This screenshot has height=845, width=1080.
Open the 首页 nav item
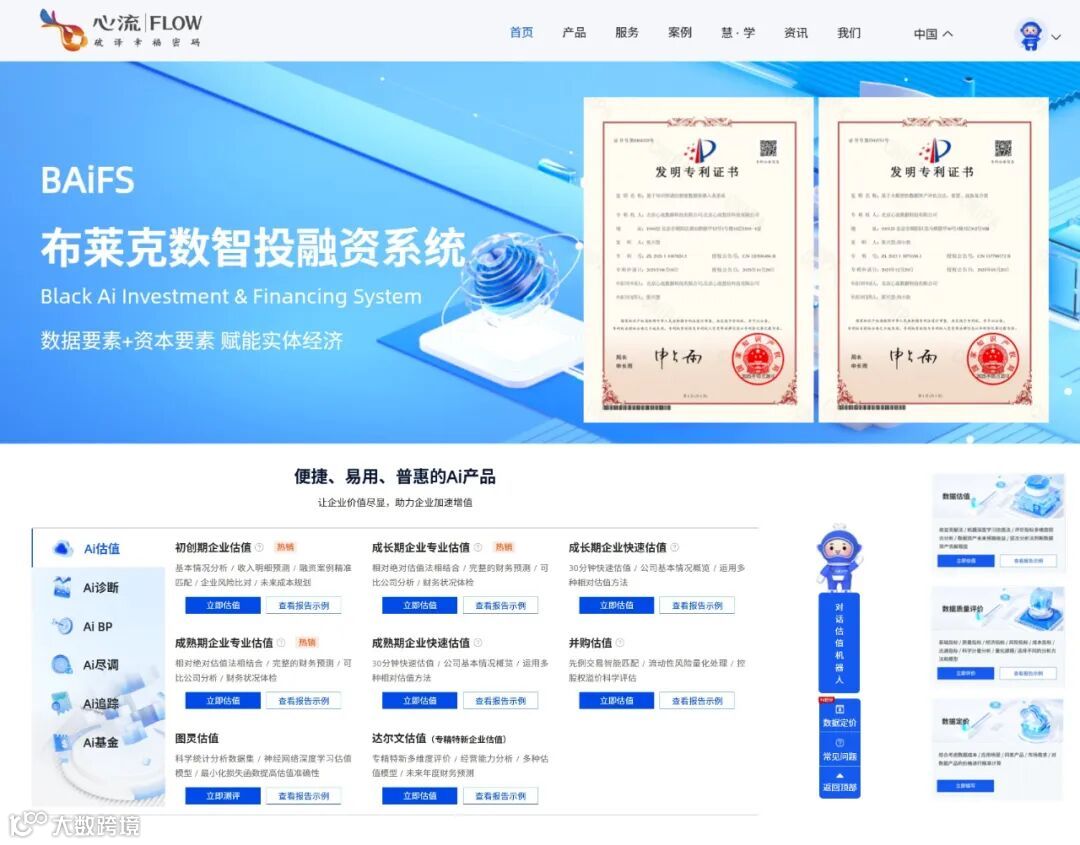[x=521, y=32]
